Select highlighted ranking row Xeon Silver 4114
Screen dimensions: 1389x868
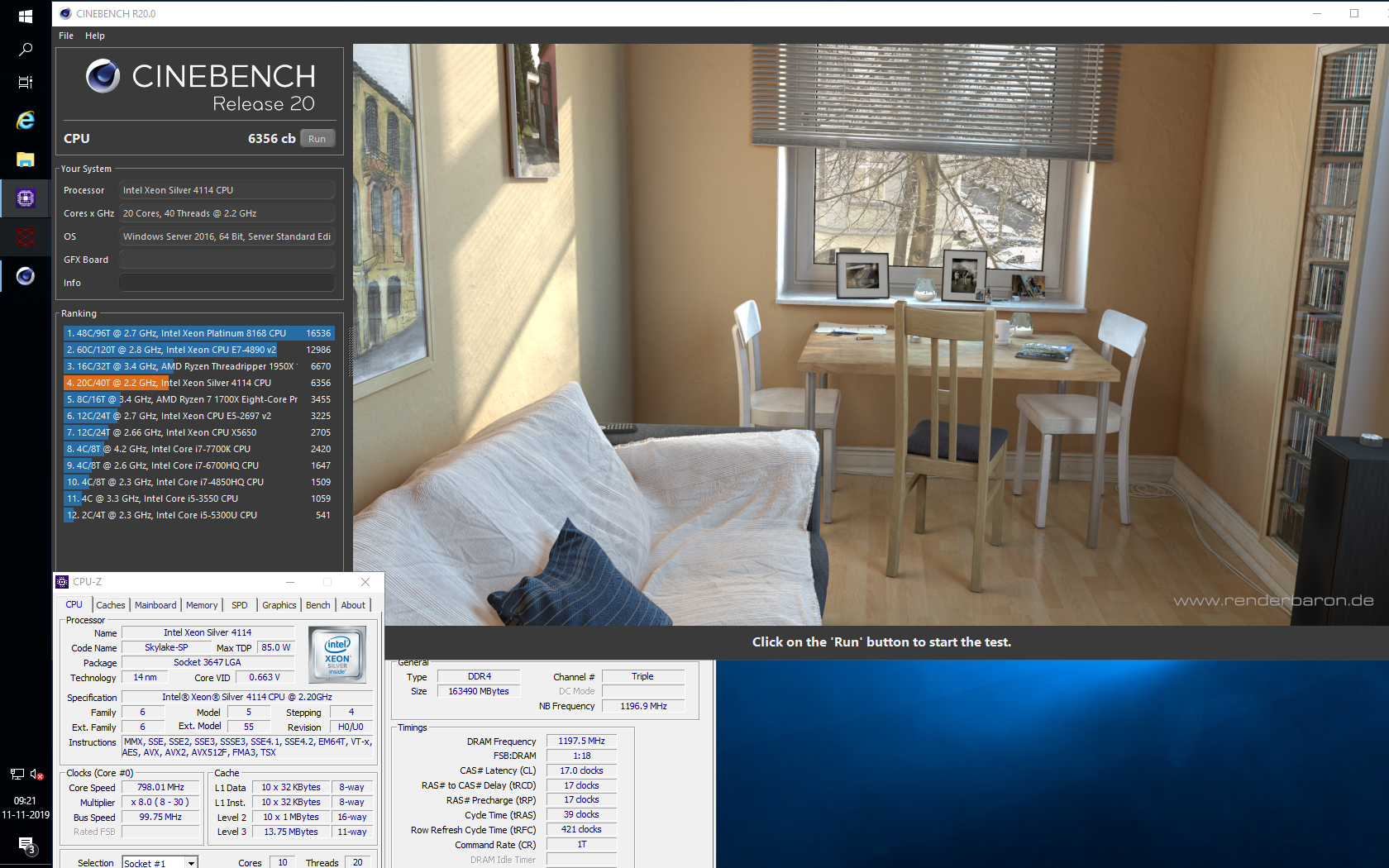(x=198, y=383)
